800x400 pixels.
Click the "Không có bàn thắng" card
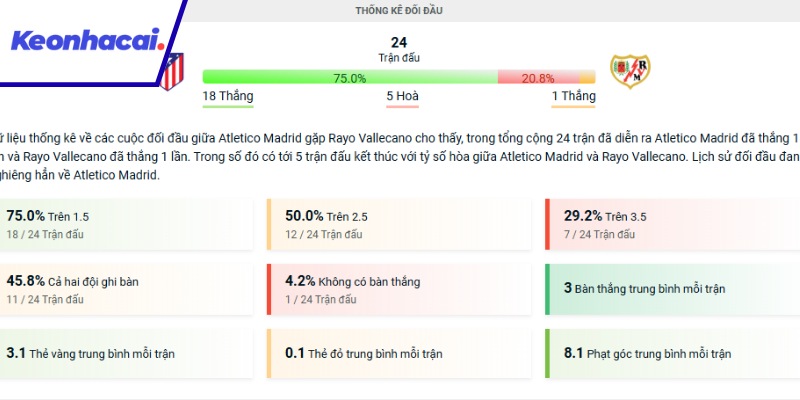[399, 290]
